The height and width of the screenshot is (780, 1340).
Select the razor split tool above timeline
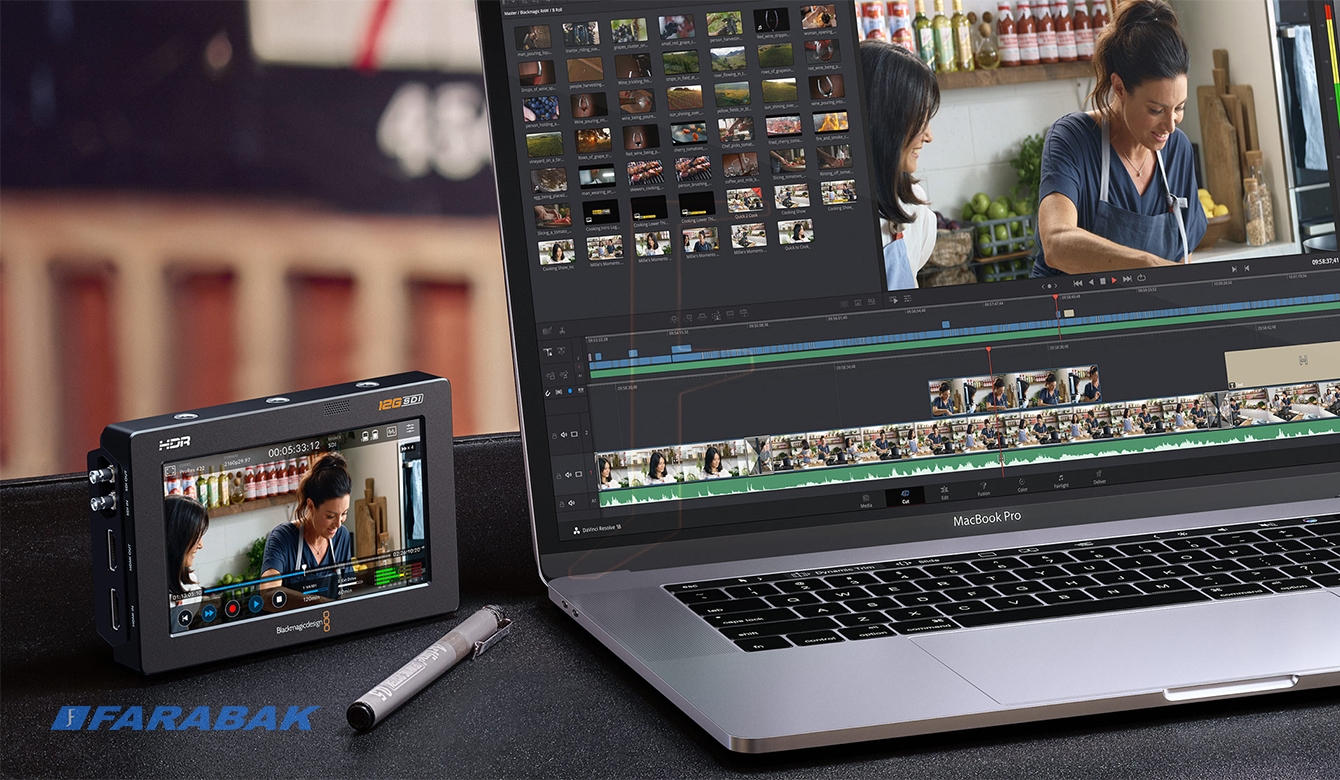562,331
